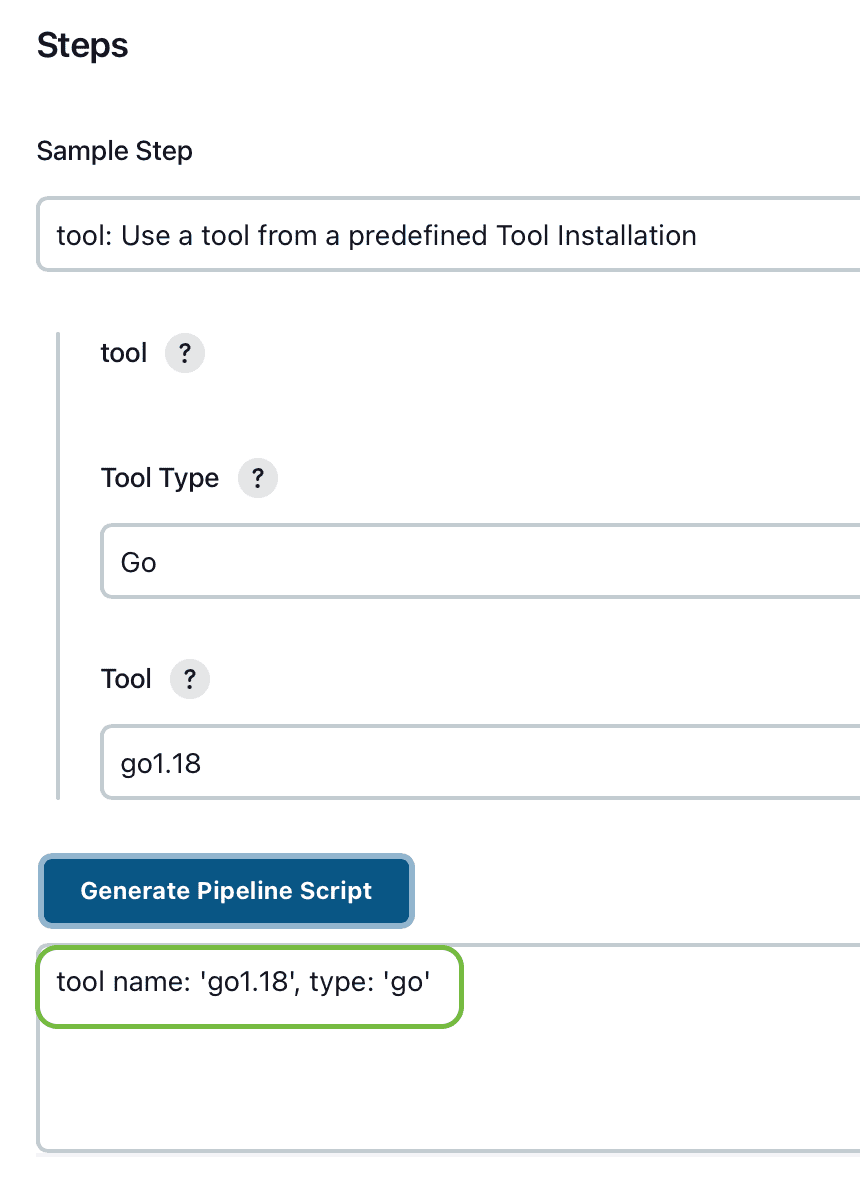860x1186 pixels.
Task: Reveal documentation for the tool sample step
Action: [x=184, y=353]
